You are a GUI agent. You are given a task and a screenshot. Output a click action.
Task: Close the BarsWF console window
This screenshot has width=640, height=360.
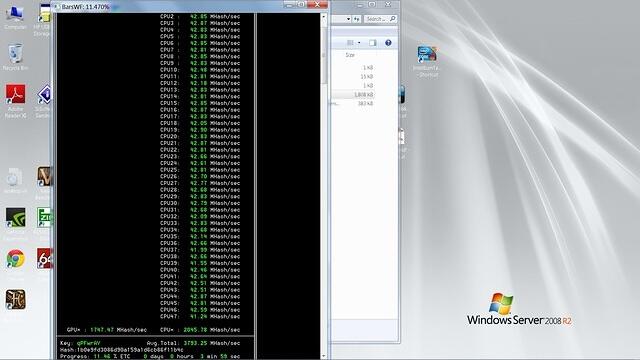pyautogui.click(x=318, y=5)
